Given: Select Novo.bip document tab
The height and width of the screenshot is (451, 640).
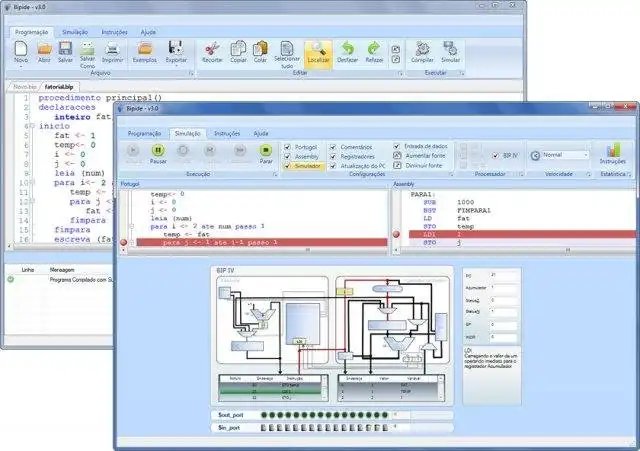Looking at the screenshot, I should pyautogui.click(x=24, y=87).
